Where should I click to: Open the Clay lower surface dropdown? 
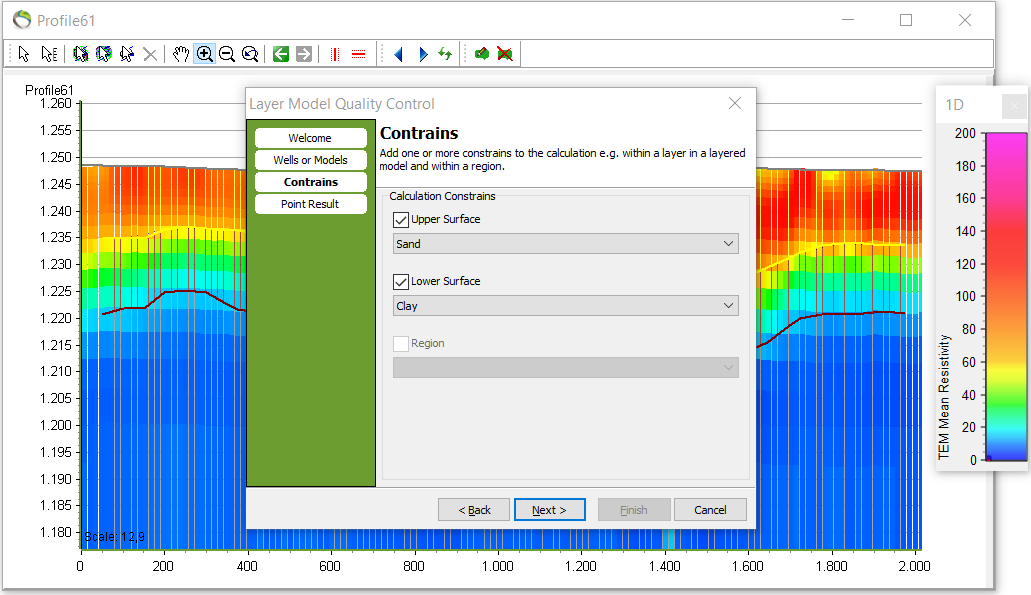click(566, 306)
